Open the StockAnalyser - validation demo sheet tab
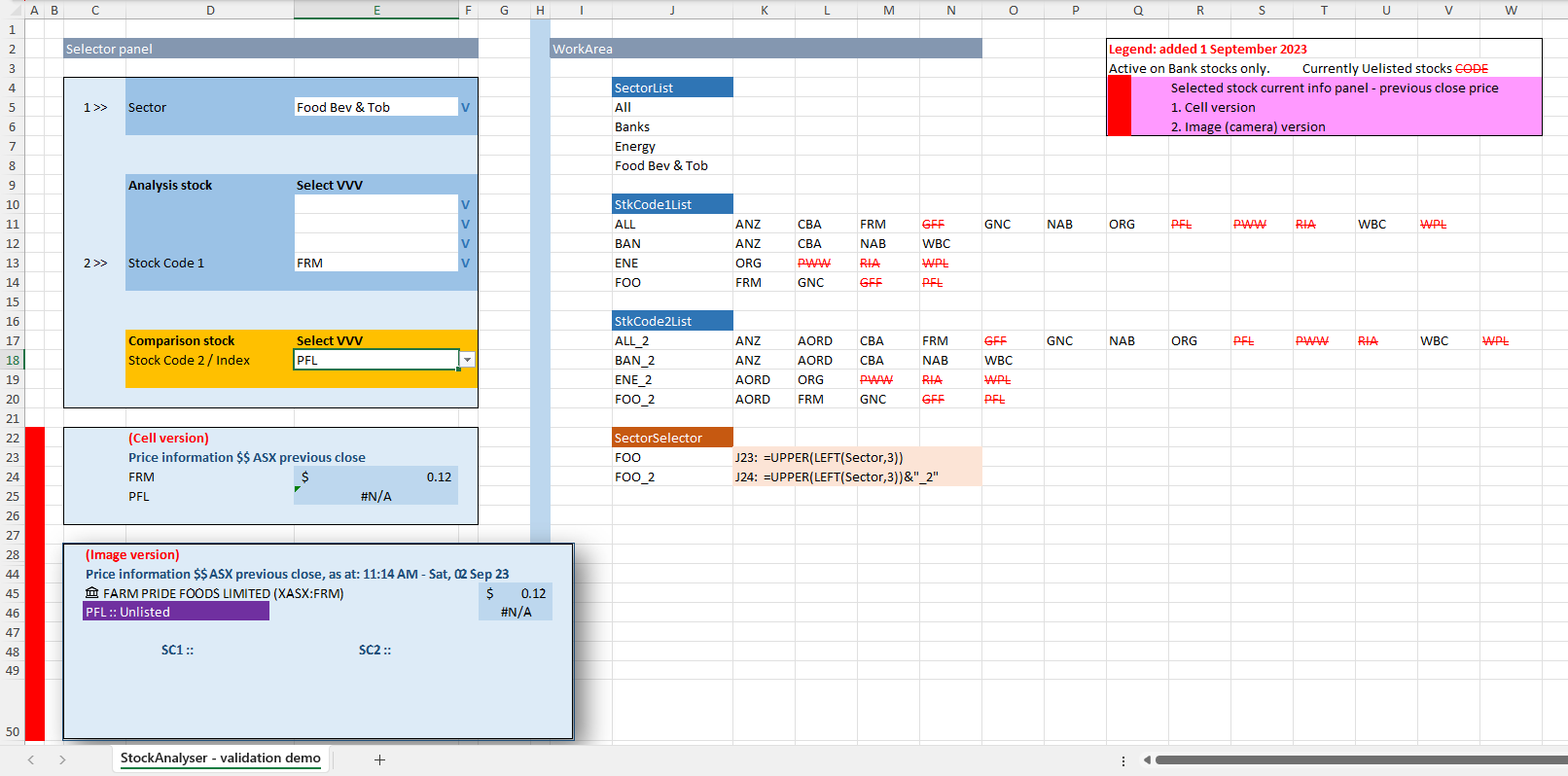 221,758
